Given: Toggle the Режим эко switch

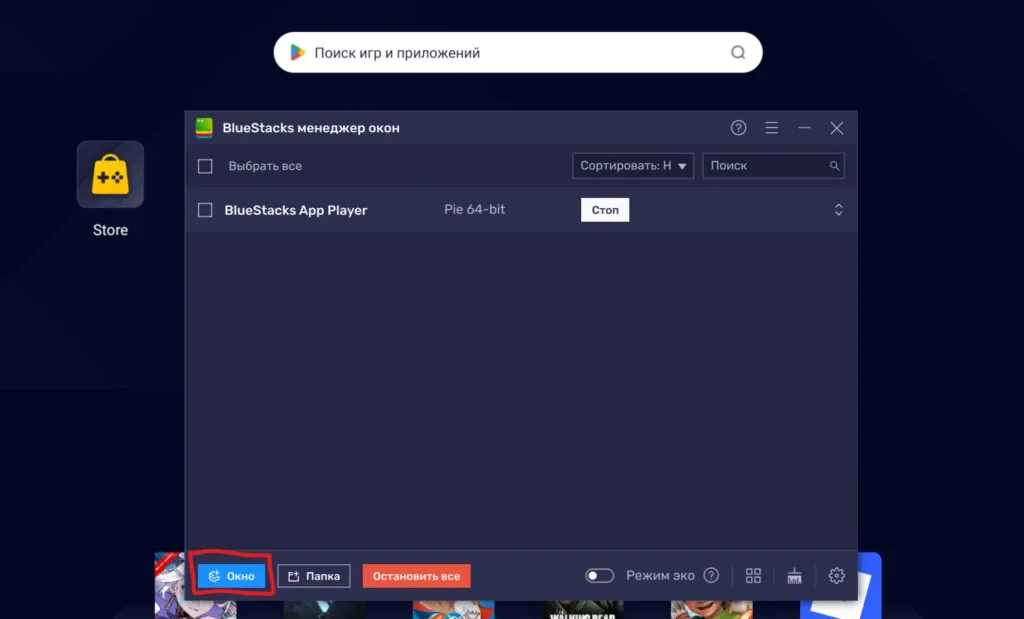Looking at the screenshot, I should [x=599, y=576].
